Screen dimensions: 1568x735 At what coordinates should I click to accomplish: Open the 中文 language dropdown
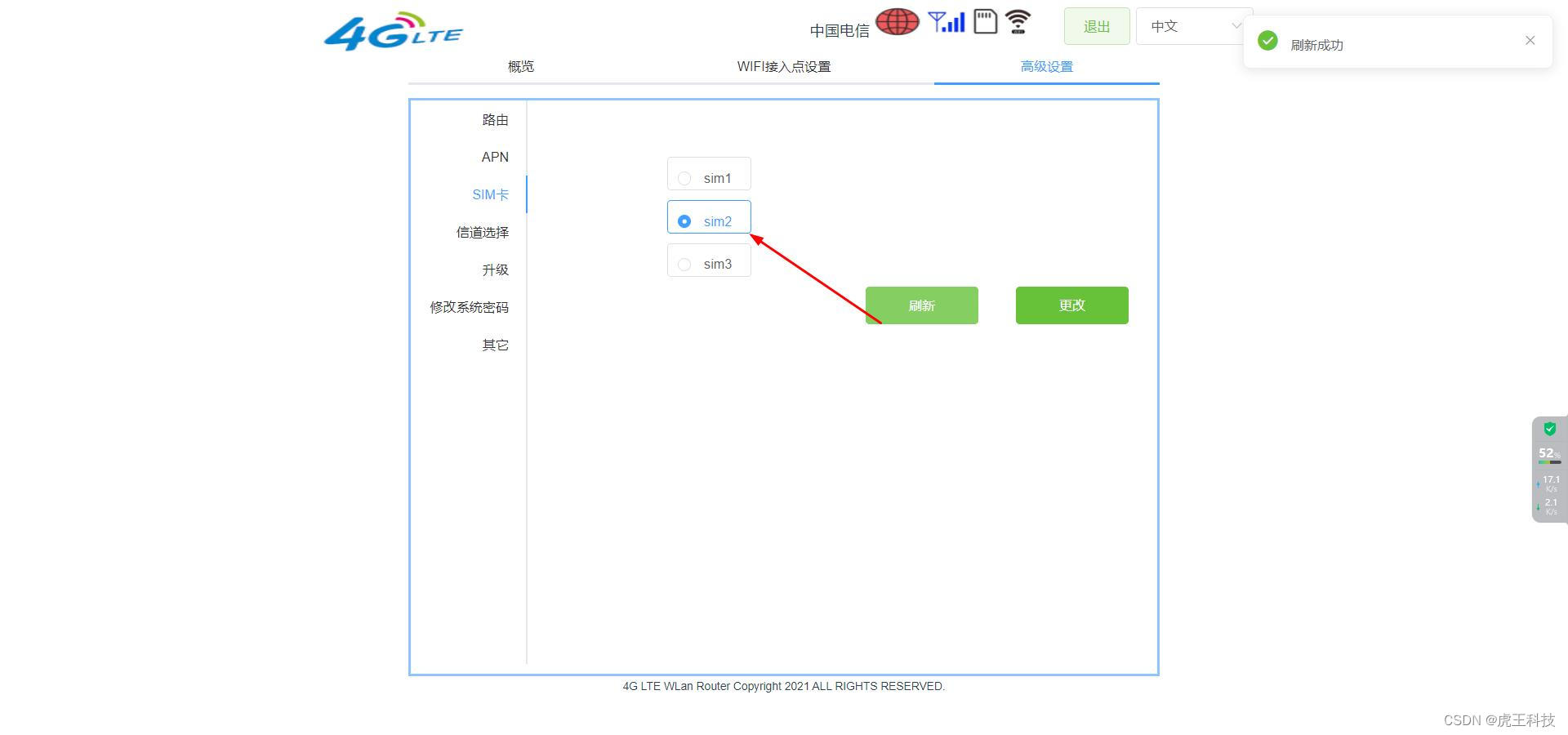click(1194, 25)
